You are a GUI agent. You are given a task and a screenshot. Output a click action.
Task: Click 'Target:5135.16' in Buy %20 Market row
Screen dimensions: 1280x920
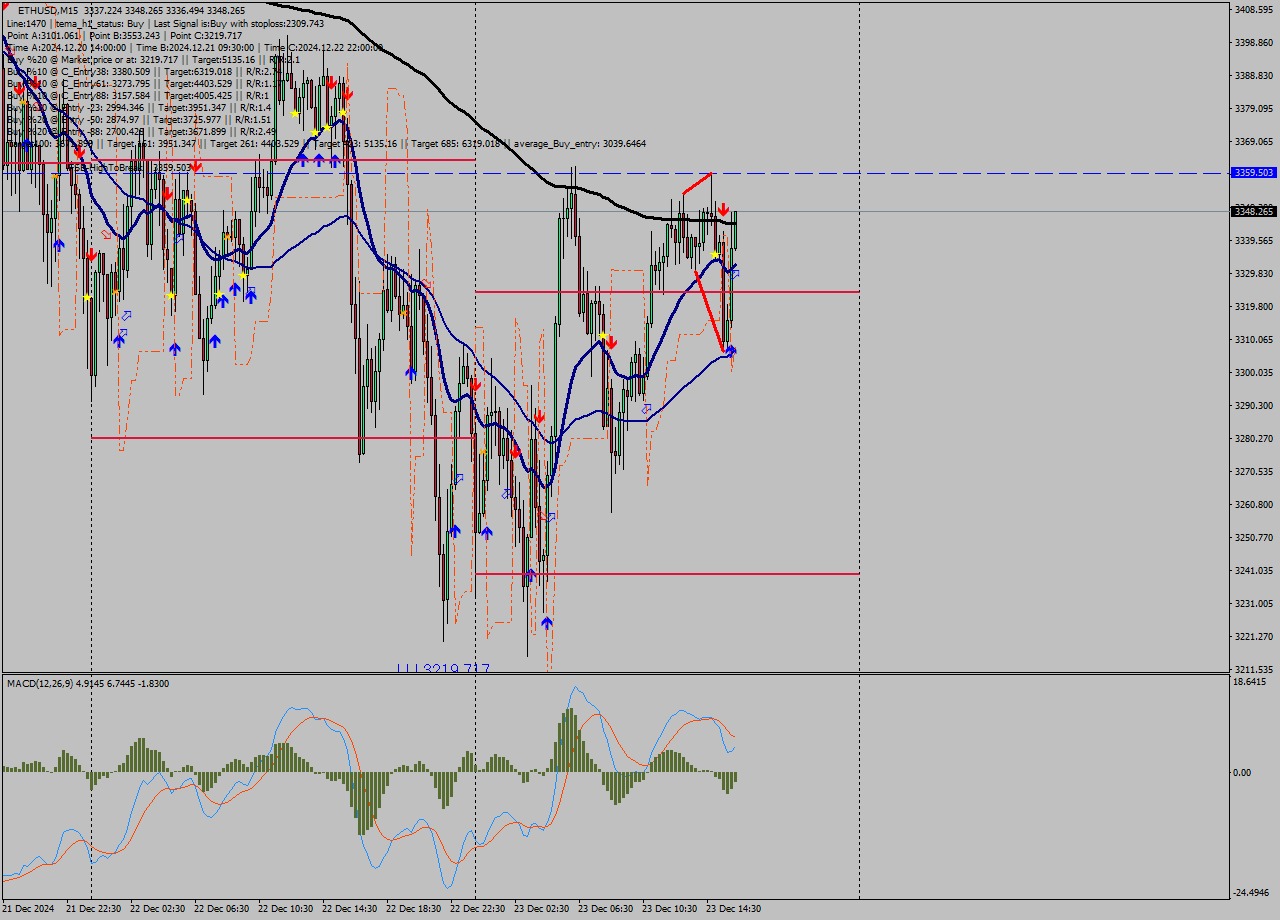[224, 60]
